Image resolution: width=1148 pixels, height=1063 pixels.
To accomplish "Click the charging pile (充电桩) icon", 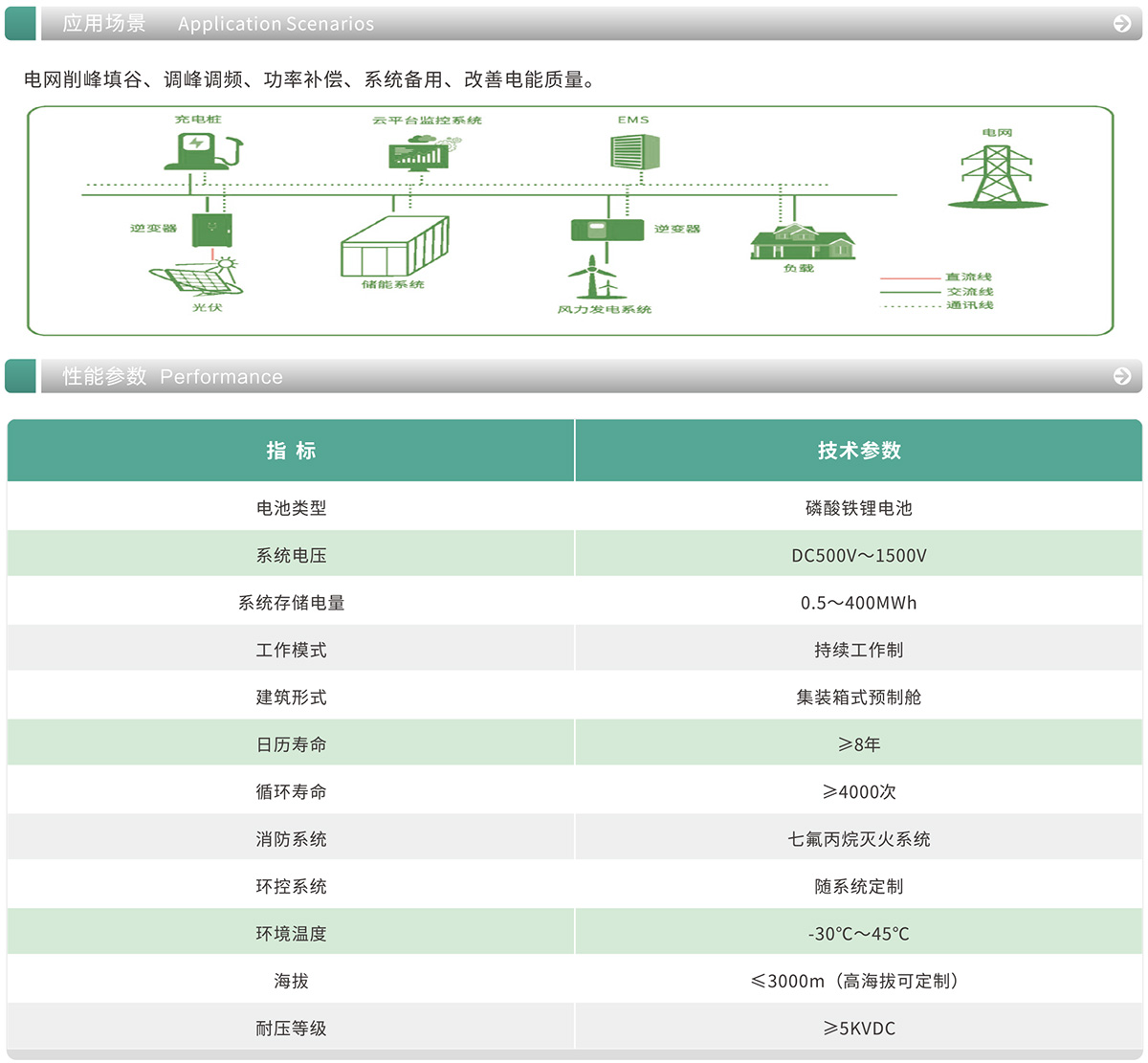I will tap(203, 150).
